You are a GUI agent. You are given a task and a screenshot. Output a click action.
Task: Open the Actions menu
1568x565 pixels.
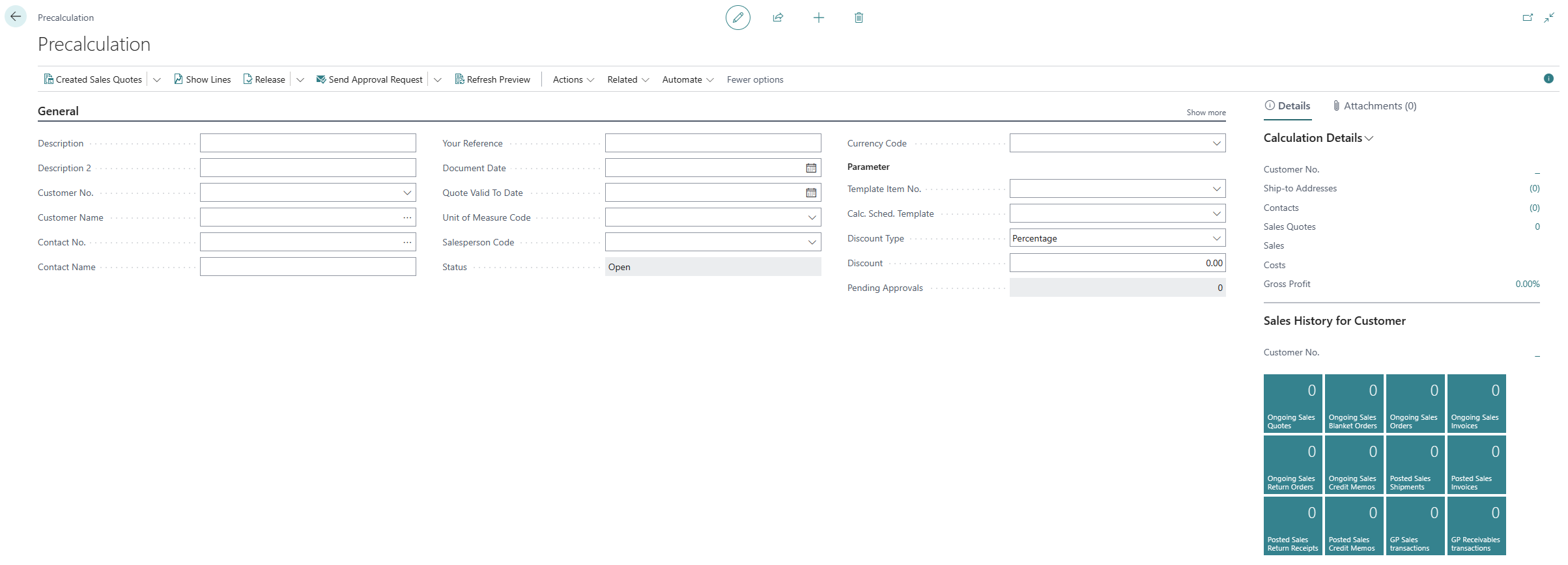click(x=573, y=79)
